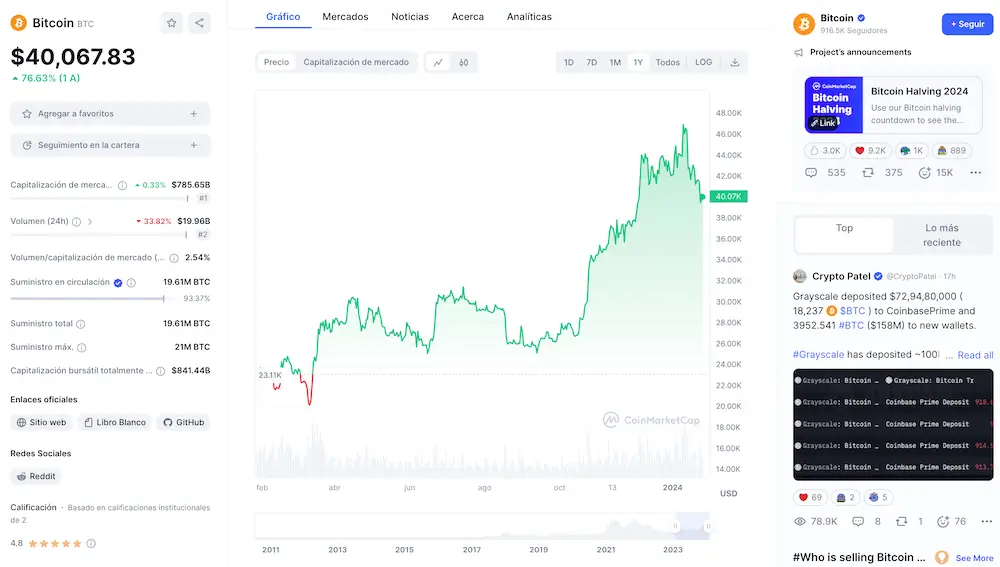Download chart data using the download icon
Viewport: 1000px width, 567px height.
click(735, 62)
